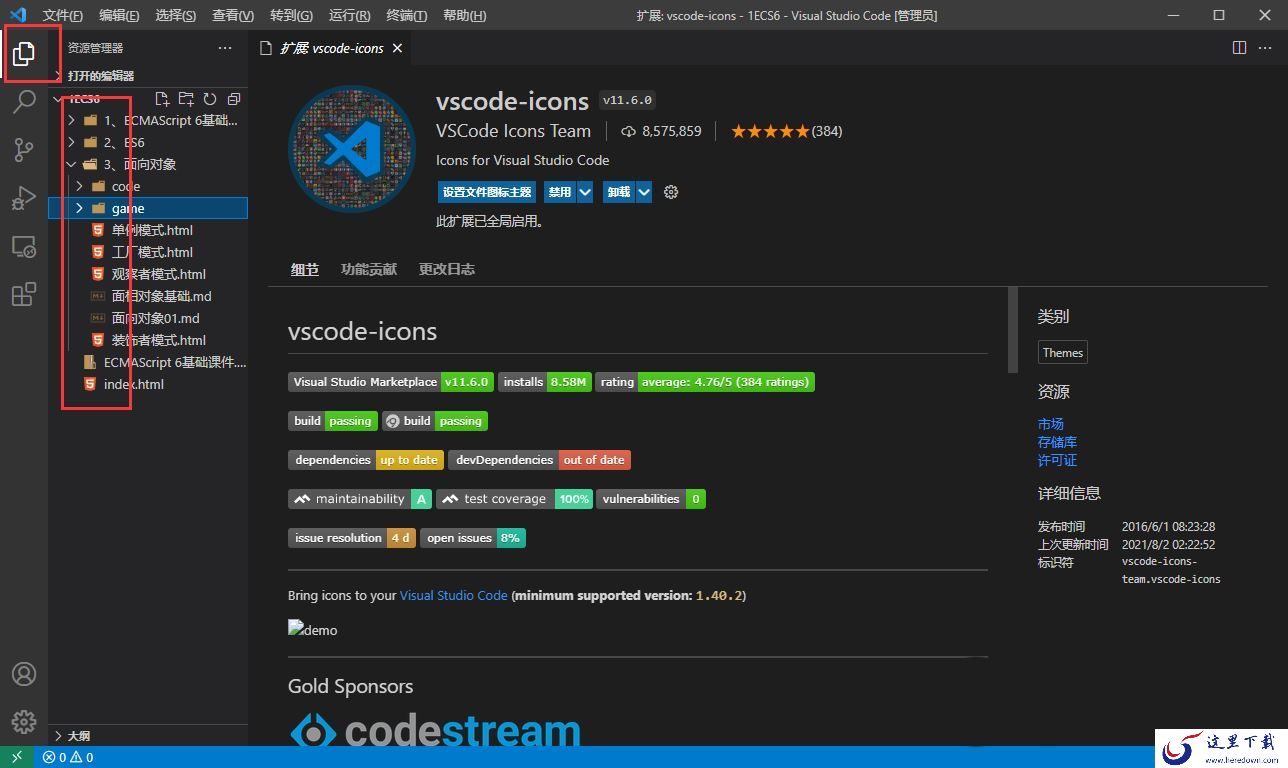Click the Themes category tag
1288x768 pixels.
[1063, 352]
